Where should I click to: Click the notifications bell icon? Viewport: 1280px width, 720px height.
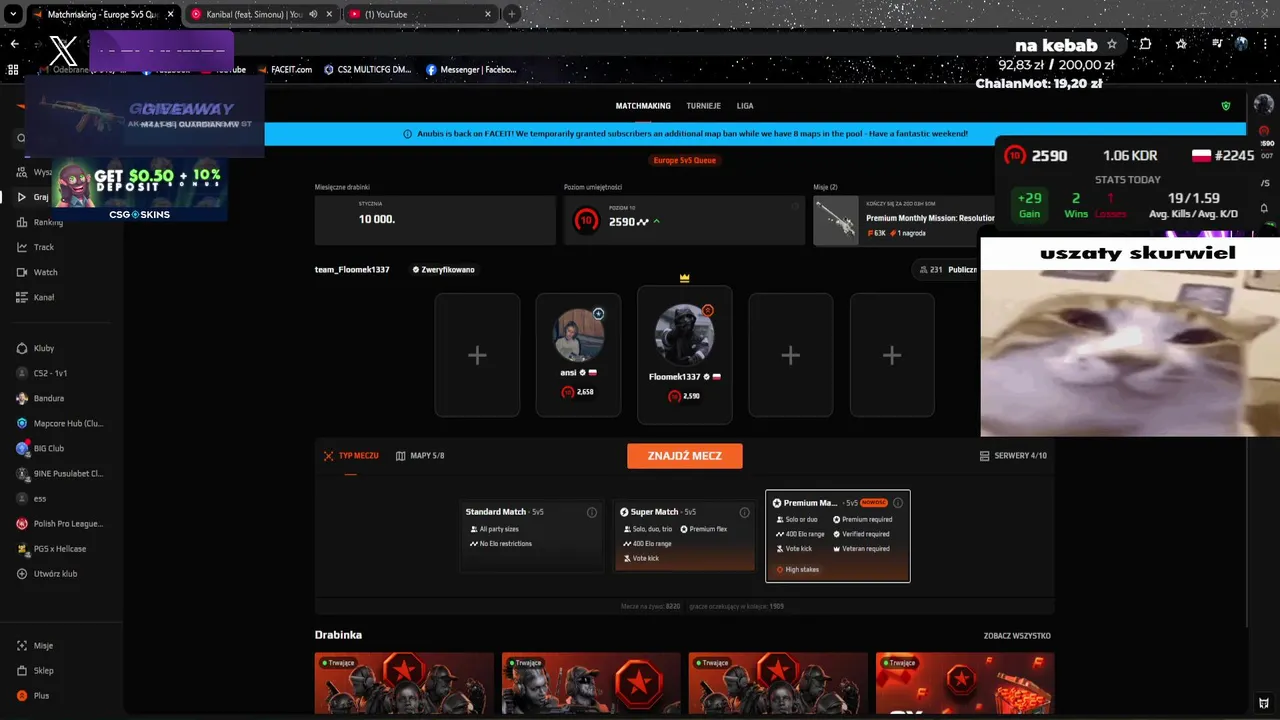coord(1264,208)
